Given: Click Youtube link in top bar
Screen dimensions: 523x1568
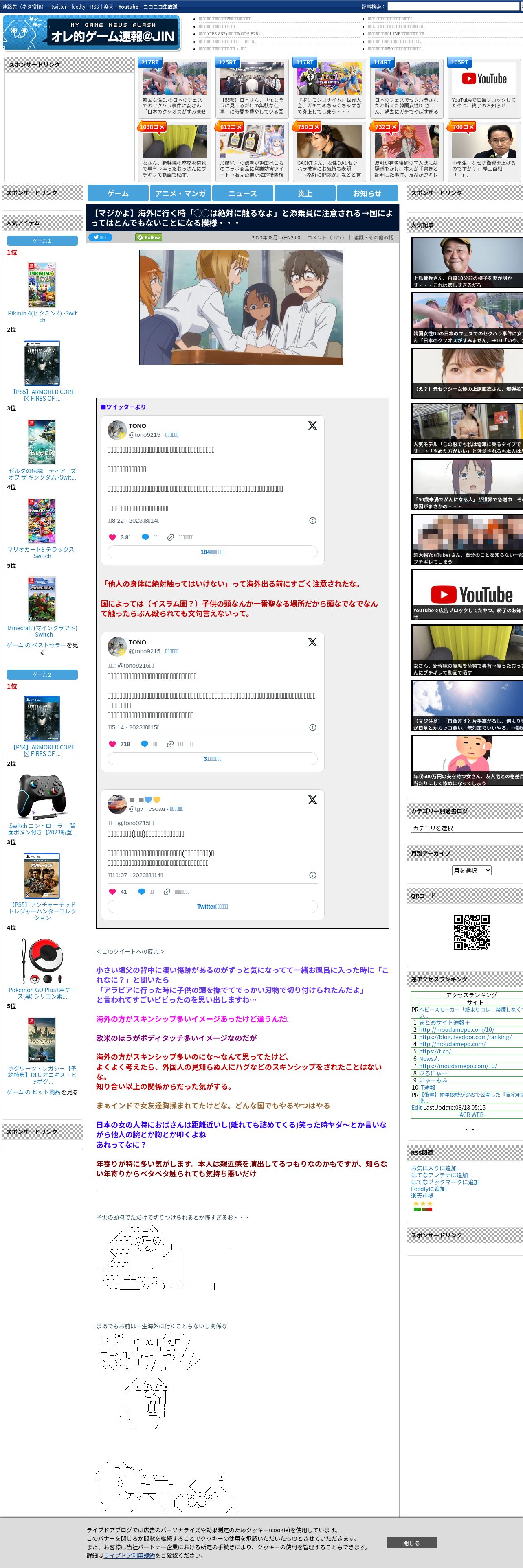Looking at the screenshot, I should coord(128,7).
